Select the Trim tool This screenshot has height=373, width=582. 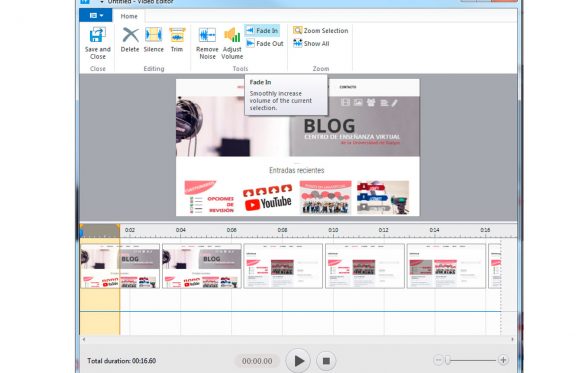coord(177,40)
